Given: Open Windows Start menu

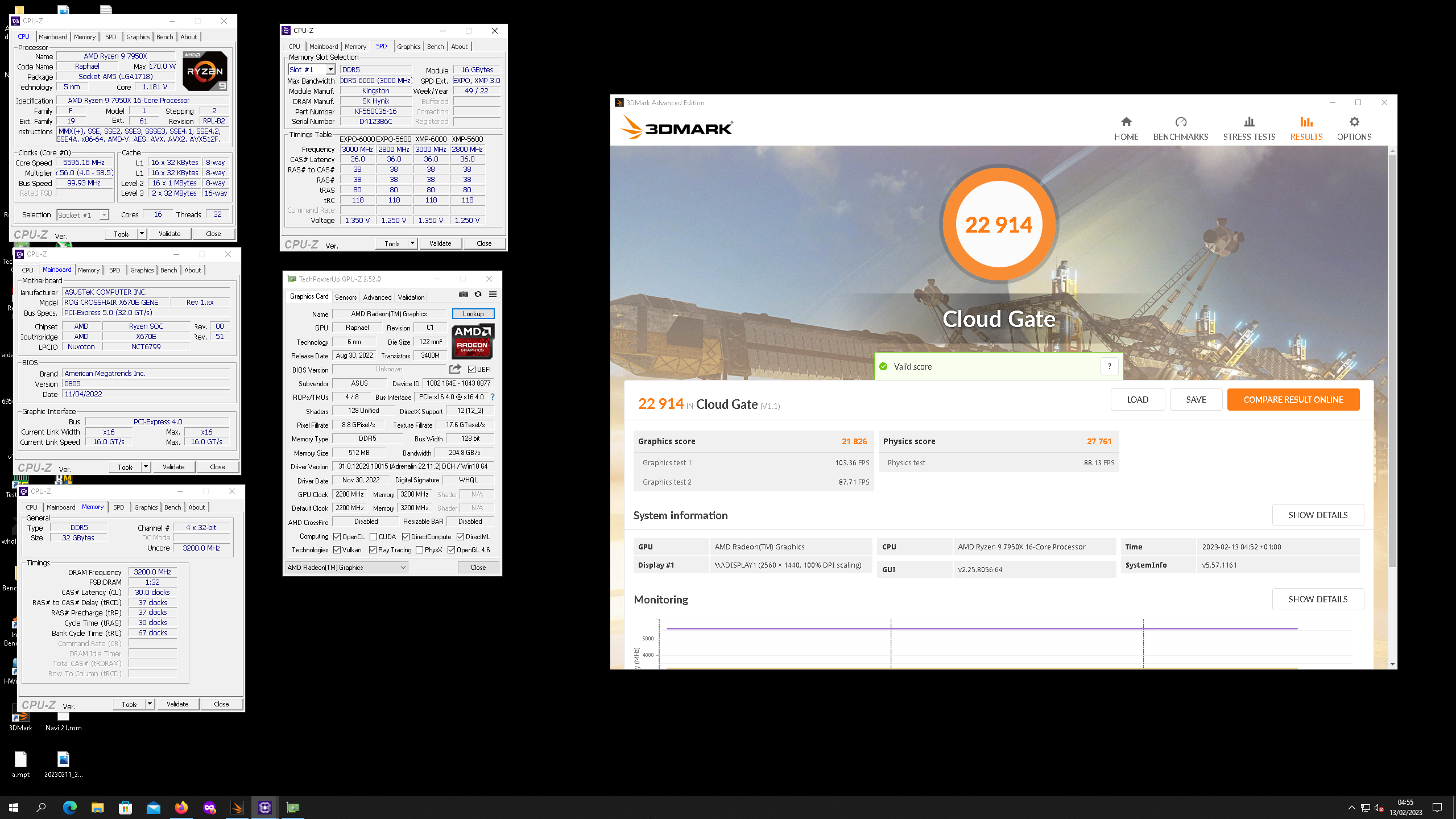Looking at the screenshot, I should [14, 808].
